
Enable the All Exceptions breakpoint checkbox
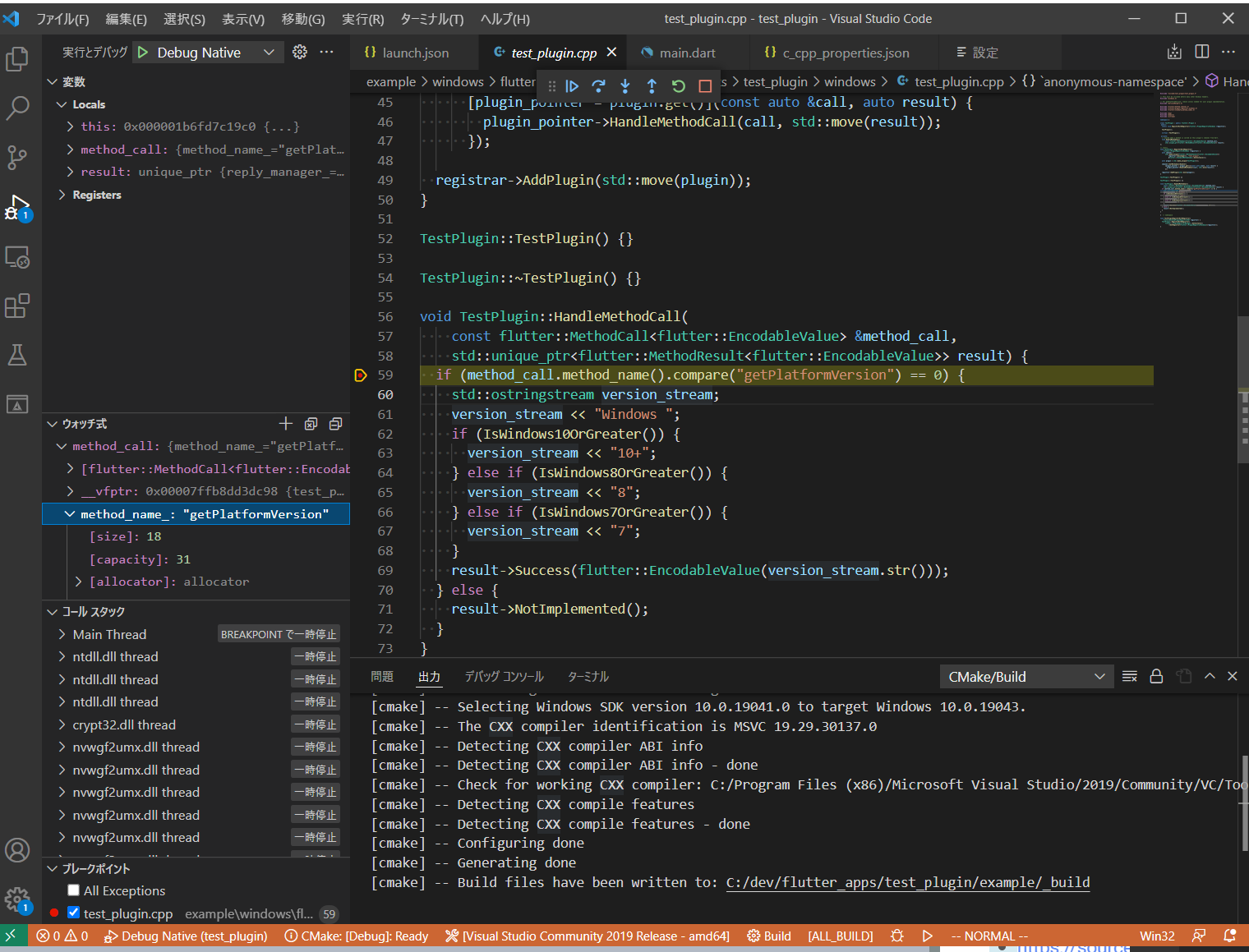tap(74, 890)
